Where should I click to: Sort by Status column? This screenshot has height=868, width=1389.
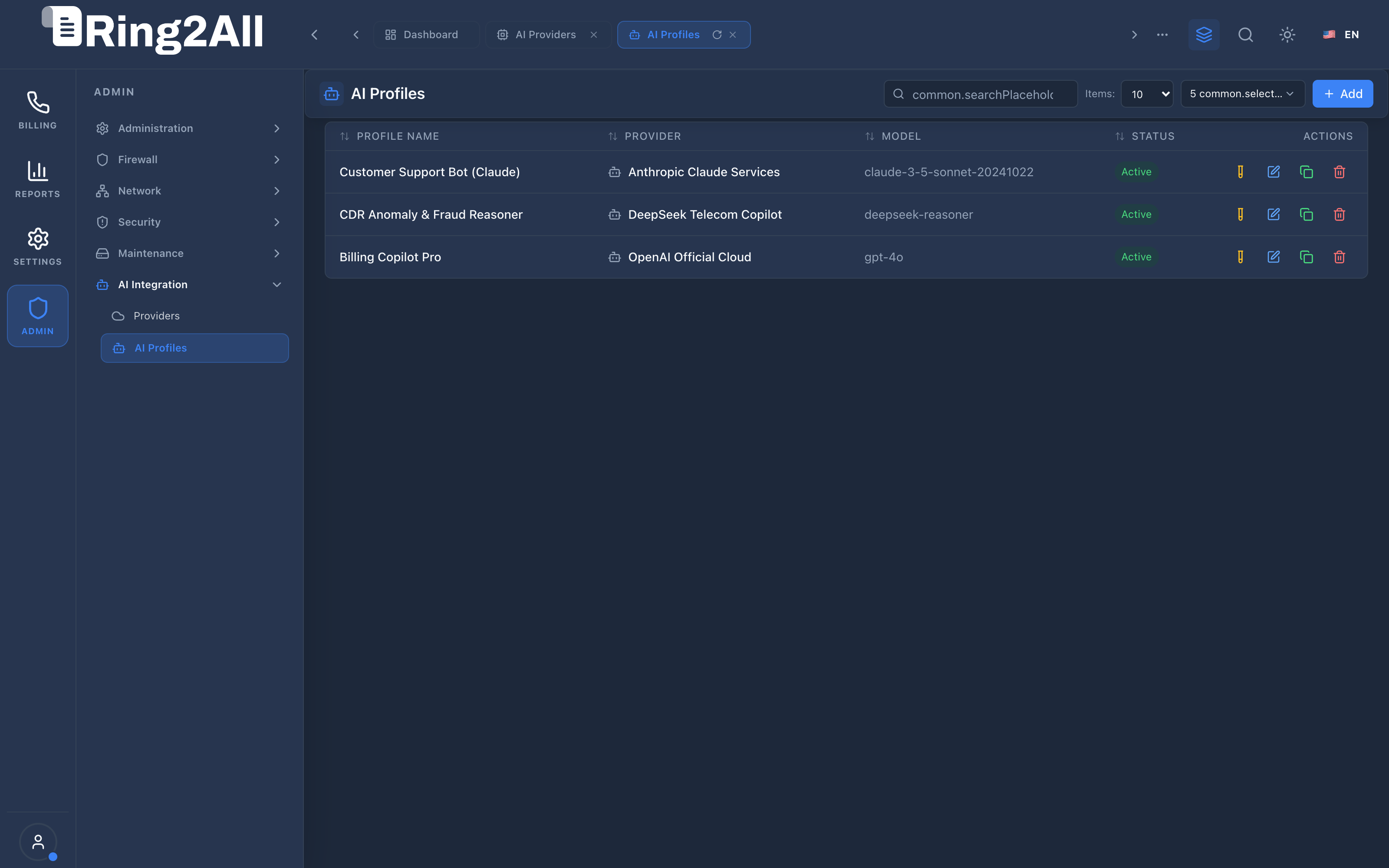tap(1145, 136)
